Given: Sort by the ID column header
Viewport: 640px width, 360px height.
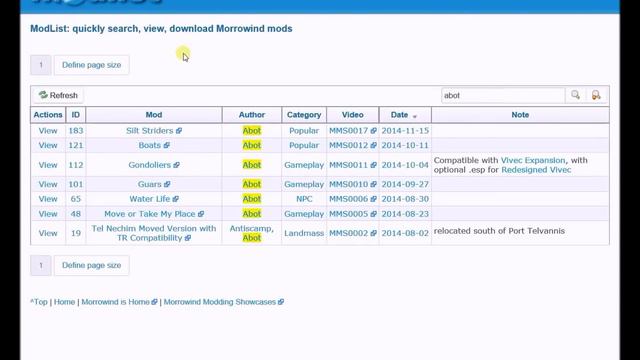Looking at the screenshot, I should (x=76, y=115).
